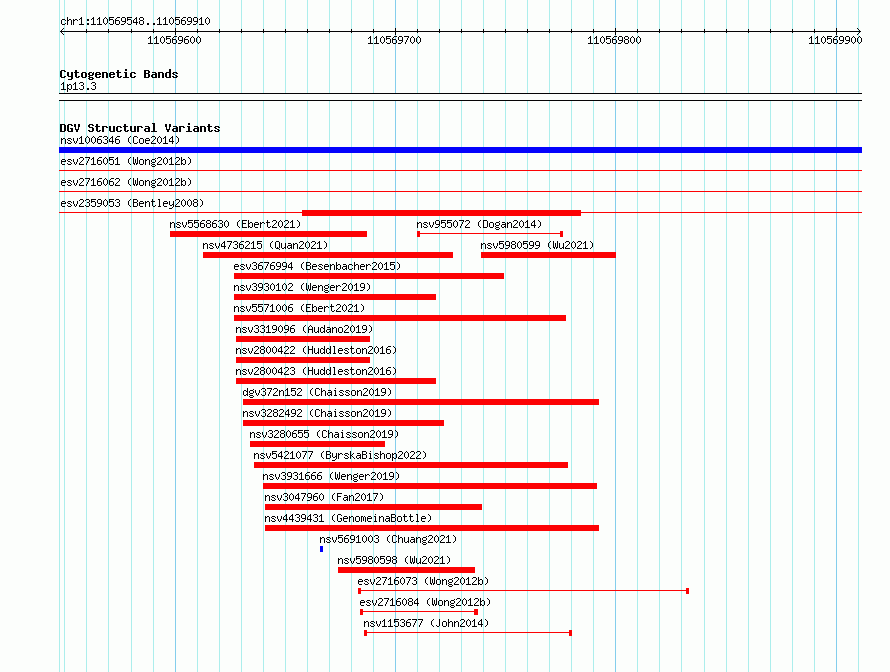Viewport: 890px width, 672px height.
Task: Click ruler position 110569700
Action: click(x=394, y=40)
